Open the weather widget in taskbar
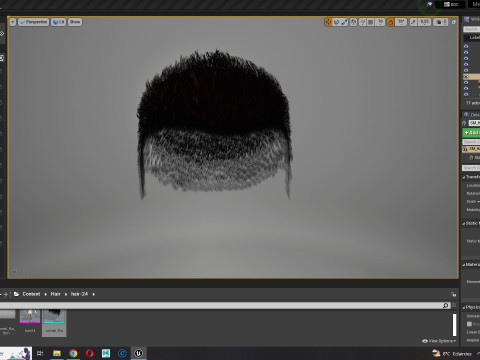The width and height of the screenshot is (480, 360). point(452,353)
